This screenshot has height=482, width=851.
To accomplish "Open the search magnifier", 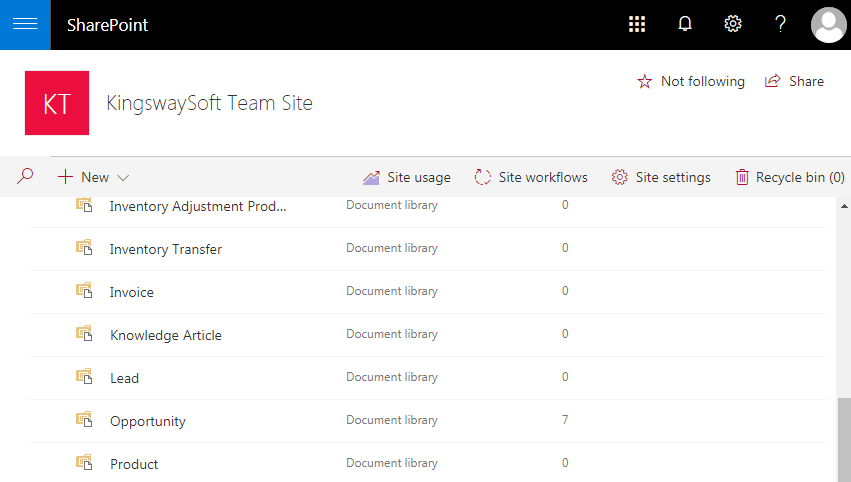I will pos(25,176).
